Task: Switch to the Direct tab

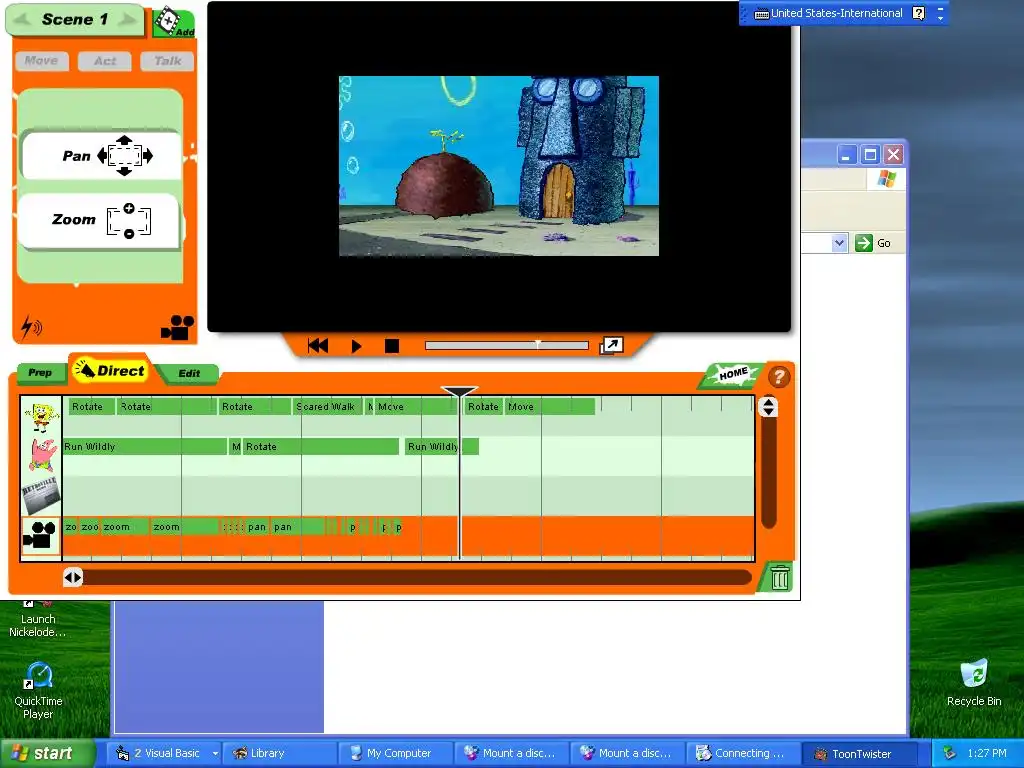Action: (x=110, y=370)
